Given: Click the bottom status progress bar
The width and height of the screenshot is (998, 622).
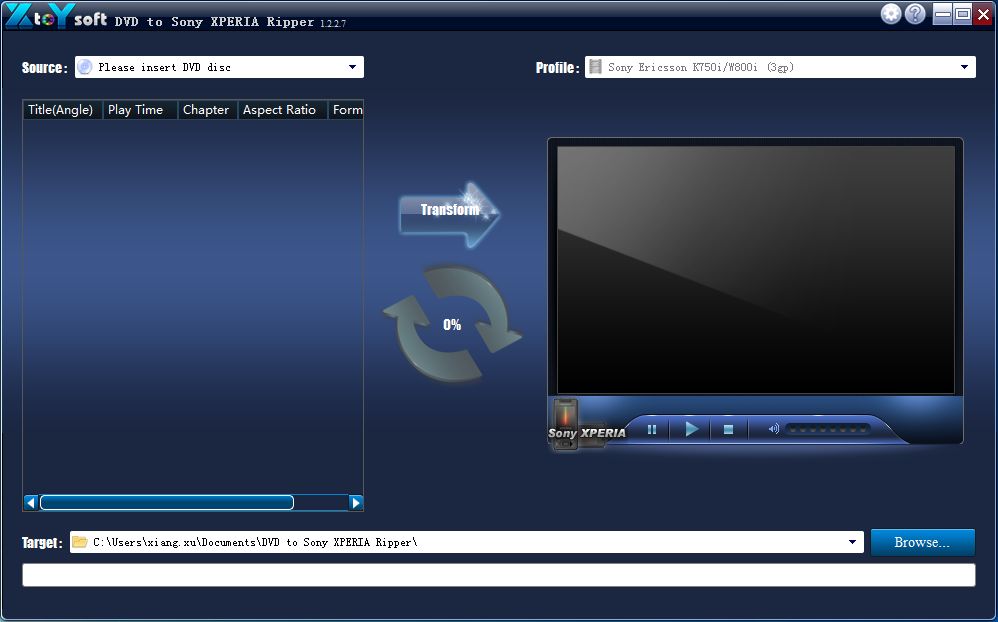Looking at the screenshot, I should pyautogui.click(x=498, y=575).
